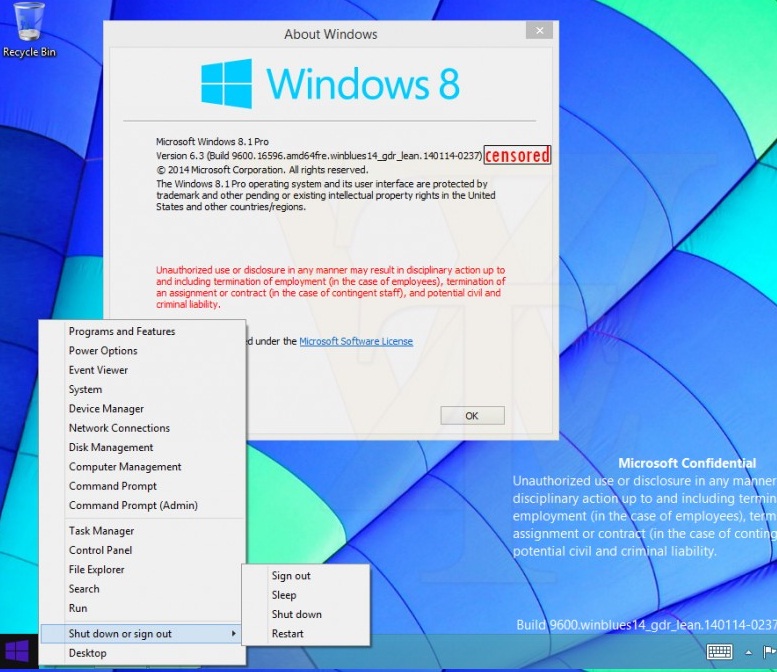Click the Windows Start button
This screenshot has height=672, width=777.
(x=17, y=652)
